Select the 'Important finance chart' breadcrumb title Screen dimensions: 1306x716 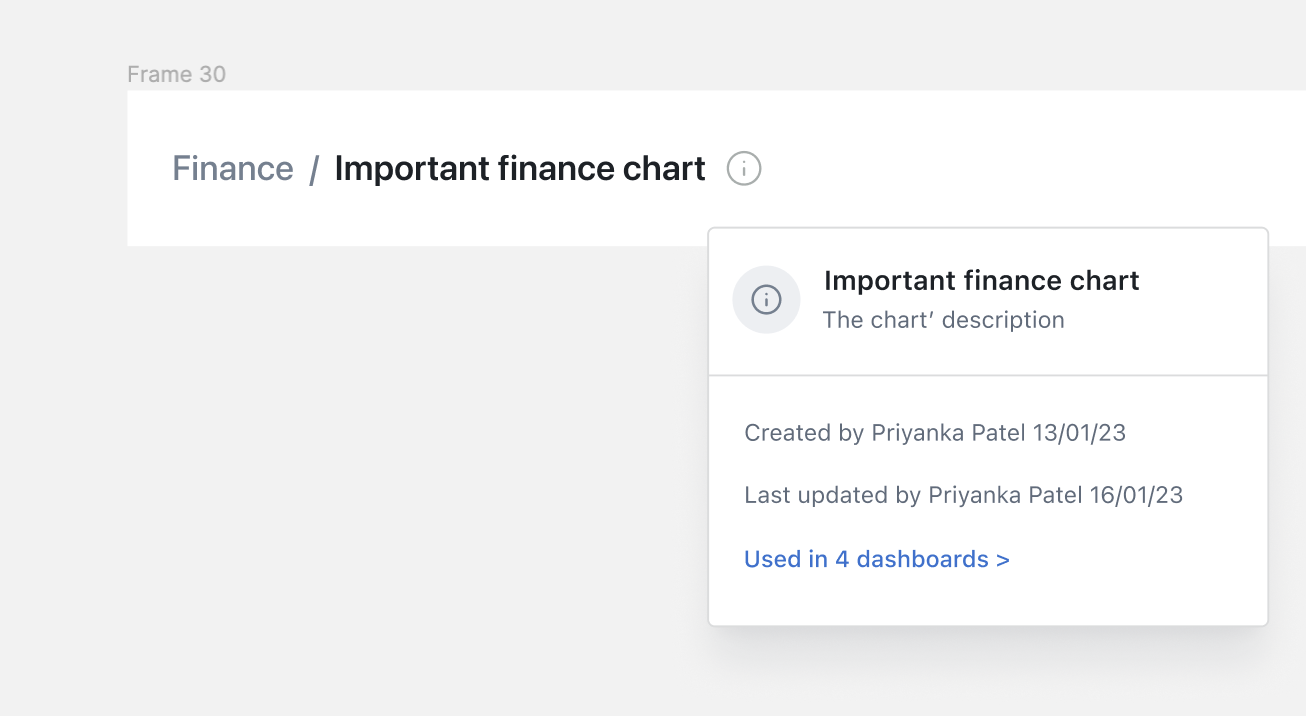pyautogui.click(x=519, y=169)
